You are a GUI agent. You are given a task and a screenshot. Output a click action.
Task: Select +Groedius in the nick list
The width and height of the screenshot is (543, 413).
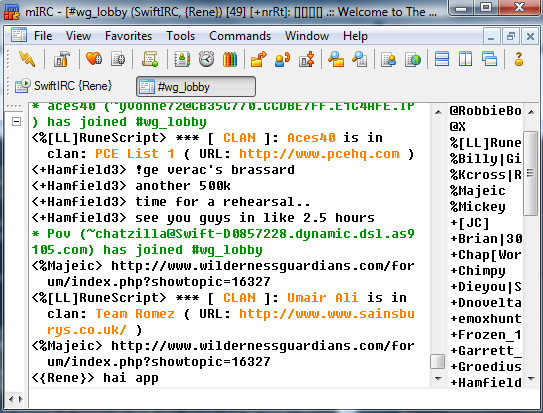(485, 366)
